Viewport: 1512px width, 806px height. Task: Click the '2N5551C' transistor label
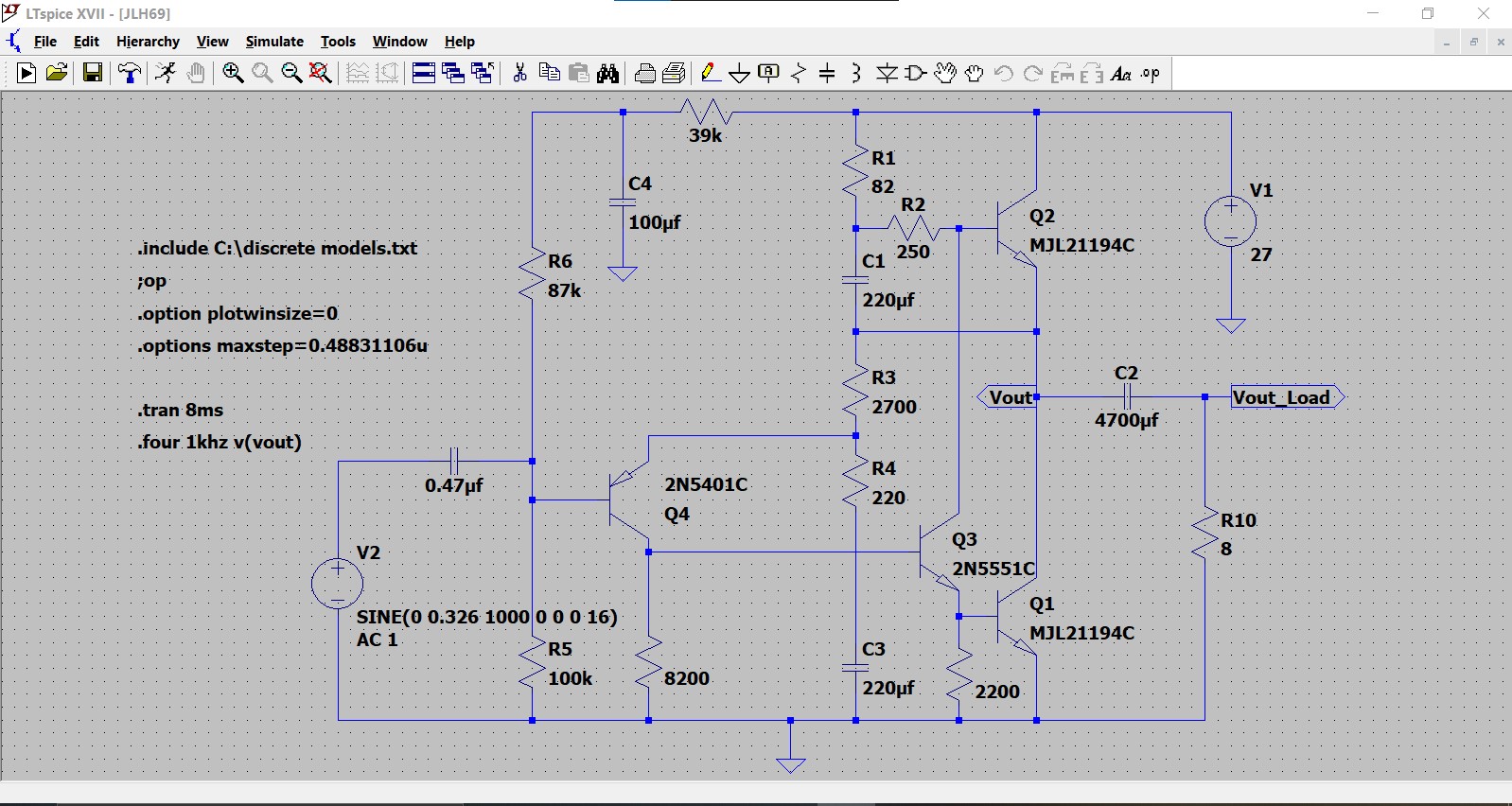pyautogui.click(x=993, y=569)
